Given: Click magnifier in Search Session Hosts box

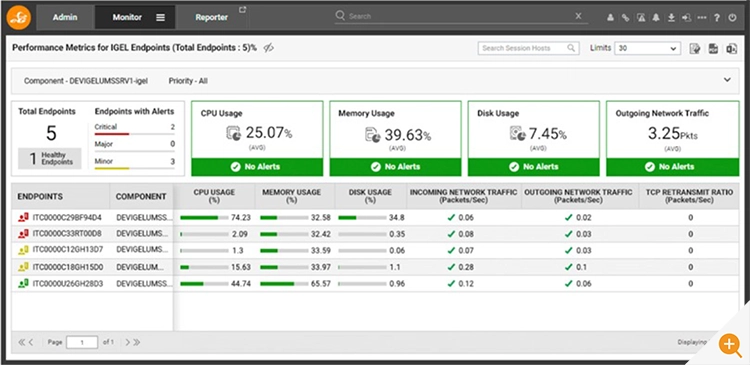Looking at the screenshot, I should [x=571, y=48].
